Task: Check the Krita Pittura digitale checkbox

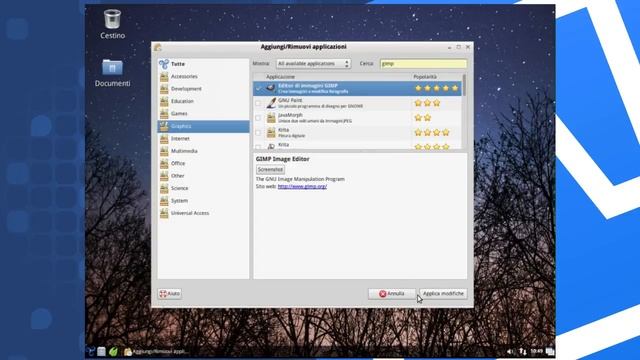Action: click(258, 133)
